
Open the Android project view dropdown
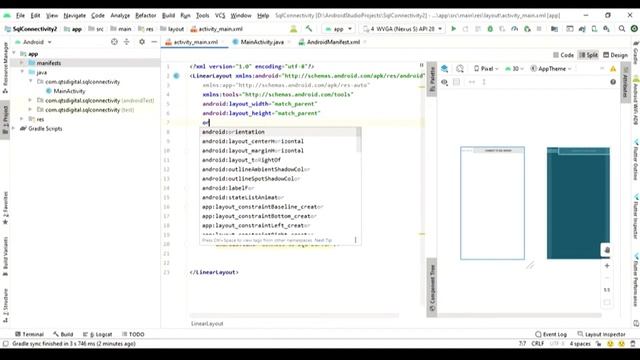(33, 42)
